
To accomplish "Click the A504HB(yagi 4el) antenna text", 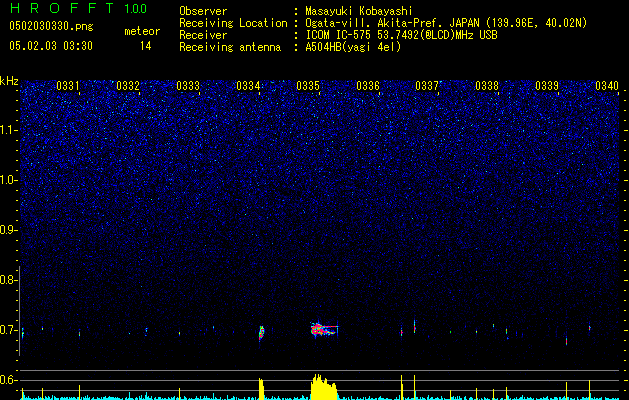I will [x=353, y=47].
